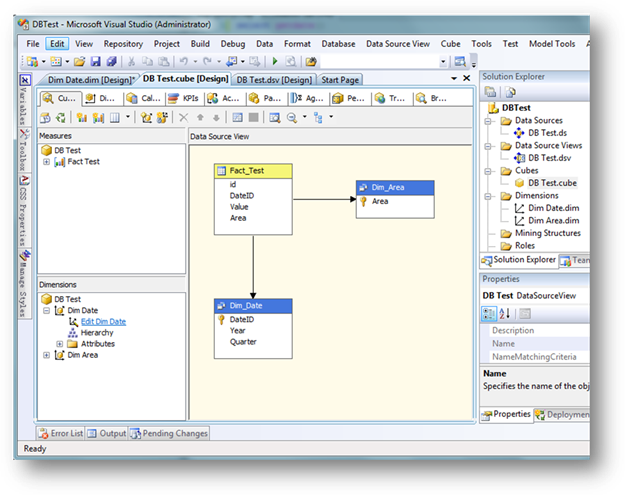Select DB Test.cube in Solution Explorer
The image size is (625, 495).
[x=552, y=183]
